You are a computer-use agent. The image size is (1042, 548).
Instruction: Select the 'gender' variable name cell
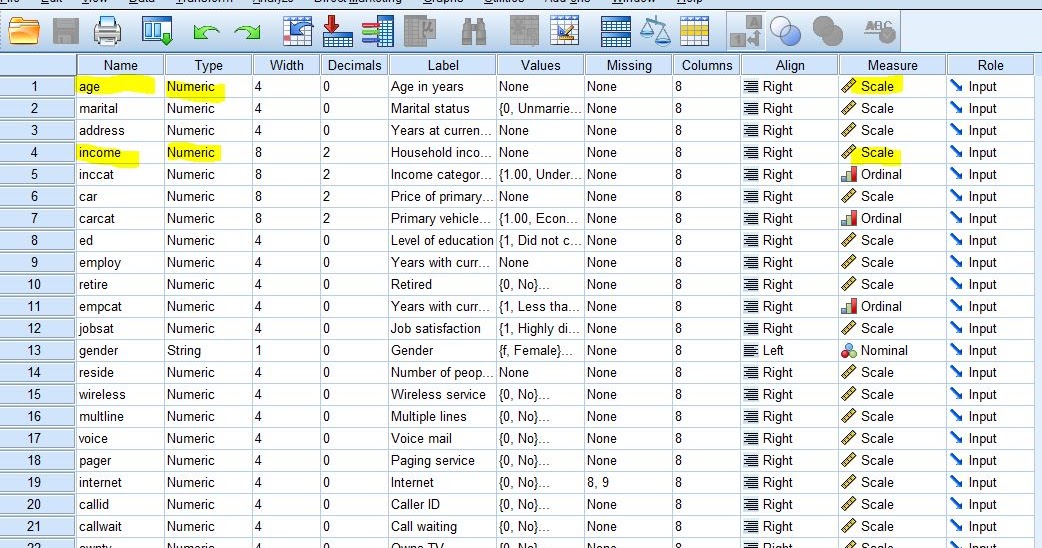[120, 351]
